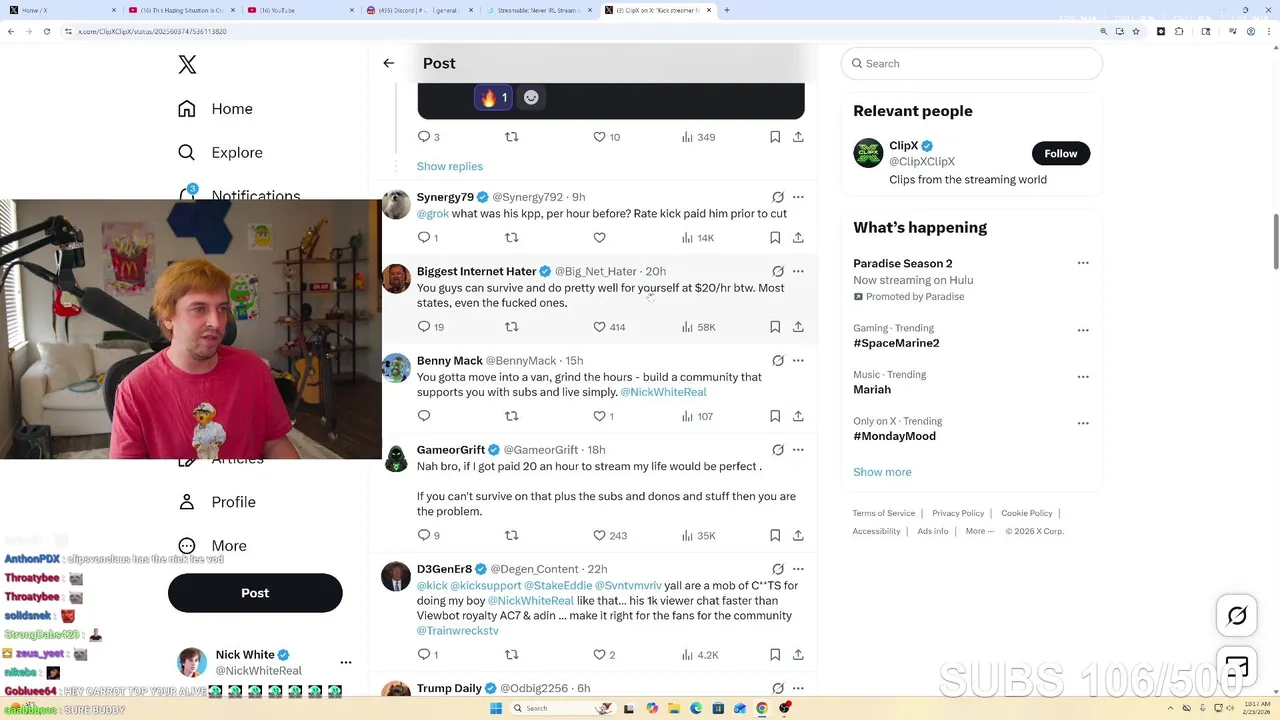Share D3GenEr8's post

pos(798,654)
